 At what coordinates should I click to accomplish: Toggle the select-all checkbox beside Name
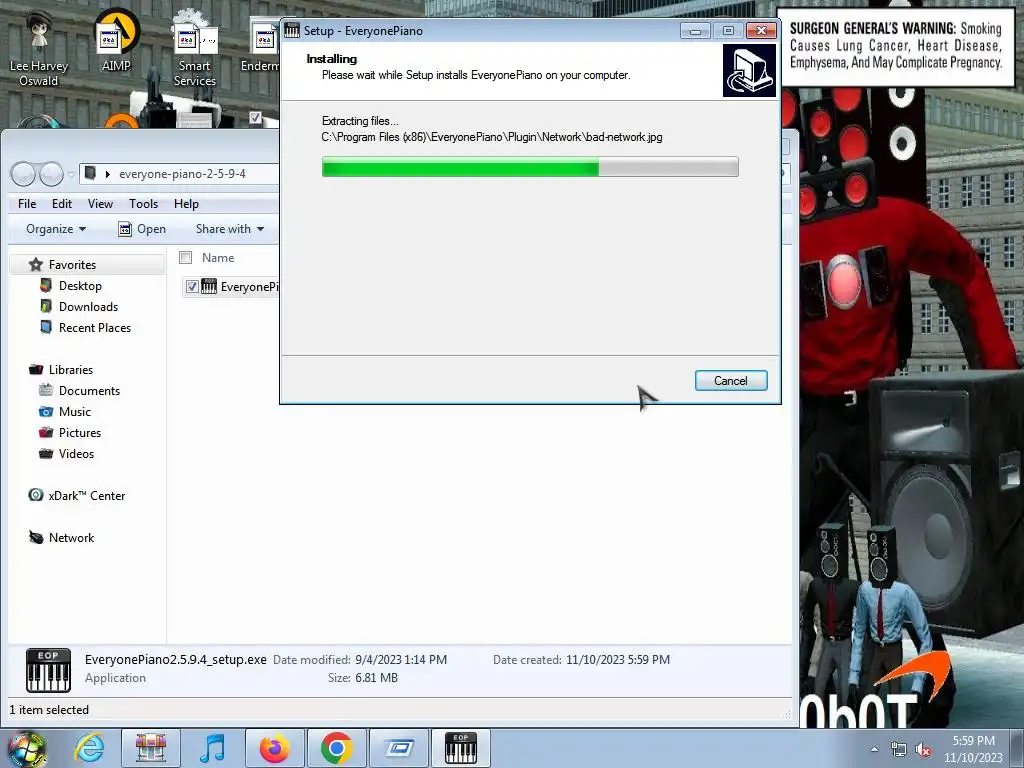click(x=185, y=258)
